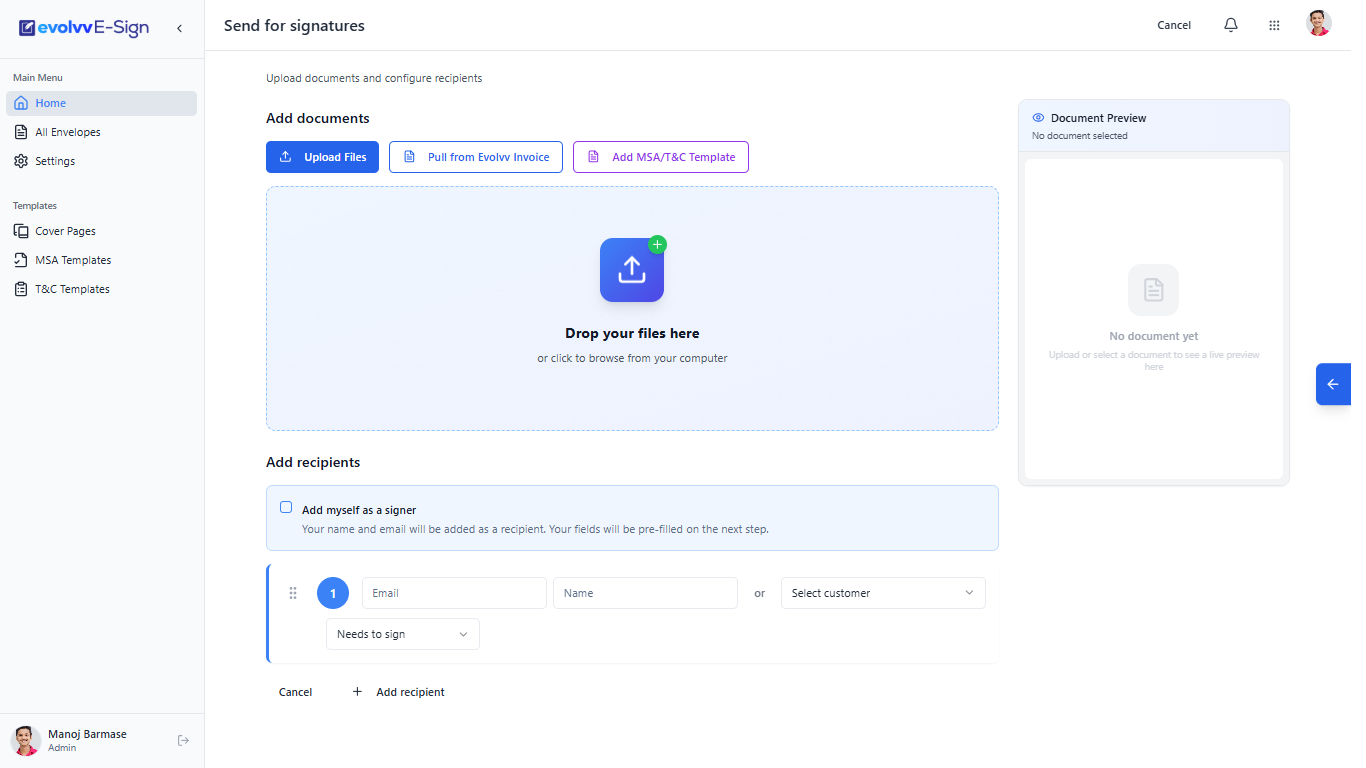Screen dimensions: 1366x768
Task: Click the Cancel link in header
Action: pos(1174,25)
